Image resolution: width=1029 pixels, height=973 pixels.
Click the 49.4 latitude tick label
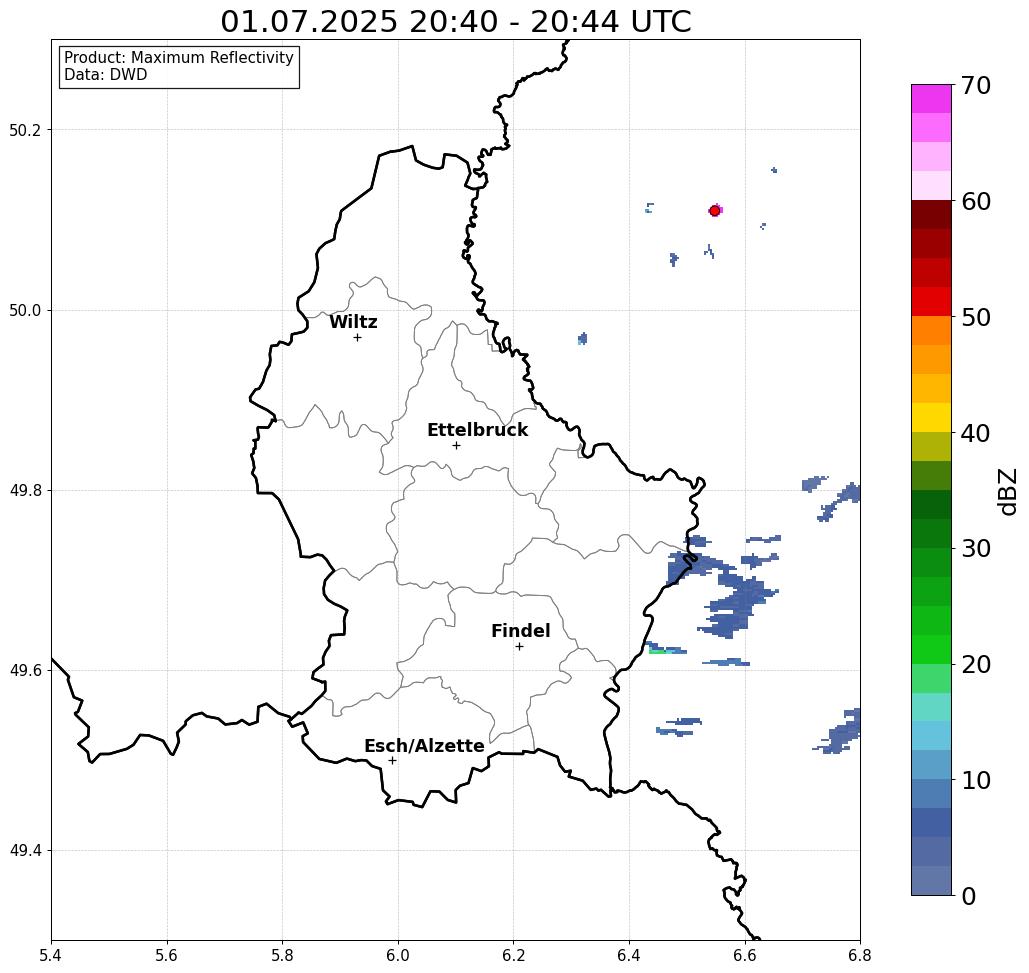pyautogui.click(x=25, y=851)
